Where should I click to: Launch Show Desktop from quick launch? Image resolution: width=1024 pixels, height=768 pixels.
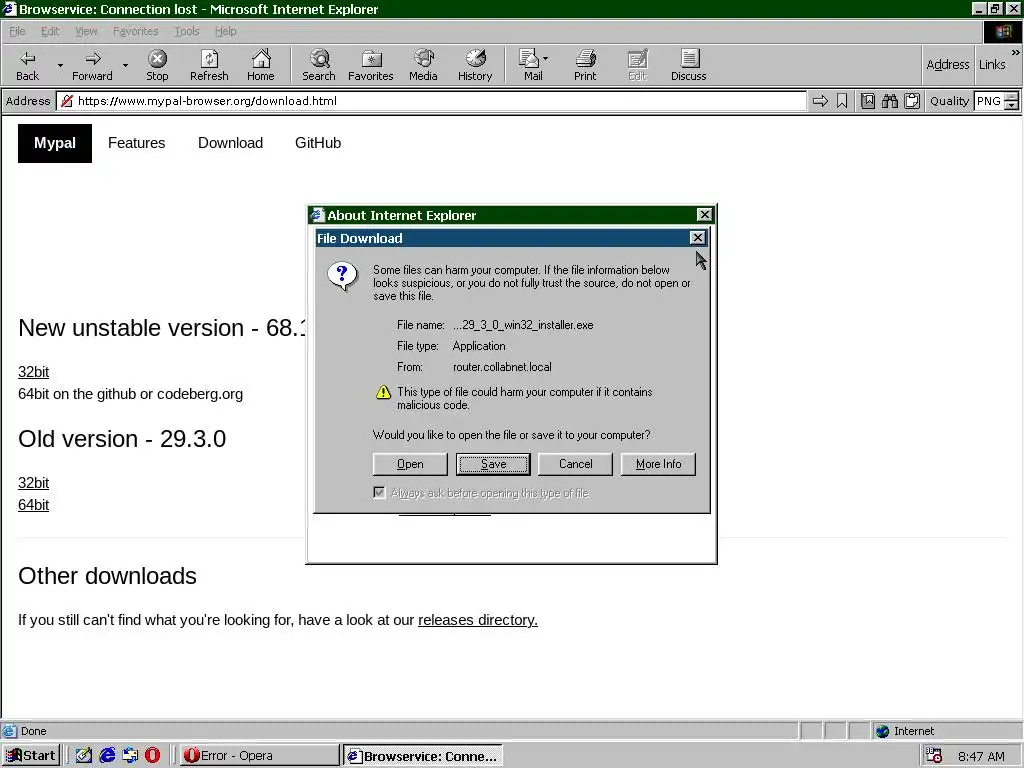84,756
